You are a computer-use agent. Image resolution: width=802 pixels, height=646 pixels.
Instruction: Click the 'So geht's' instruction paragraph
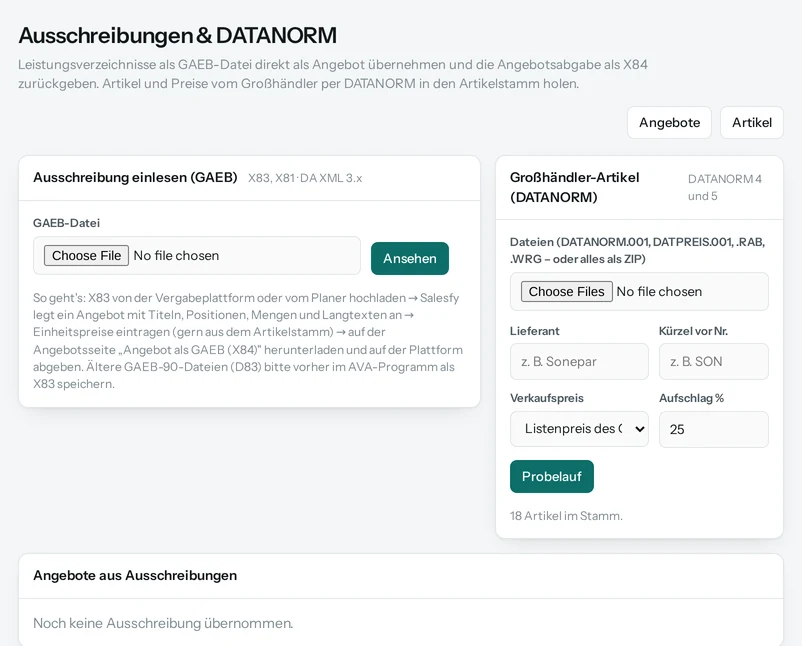(248, 341)
